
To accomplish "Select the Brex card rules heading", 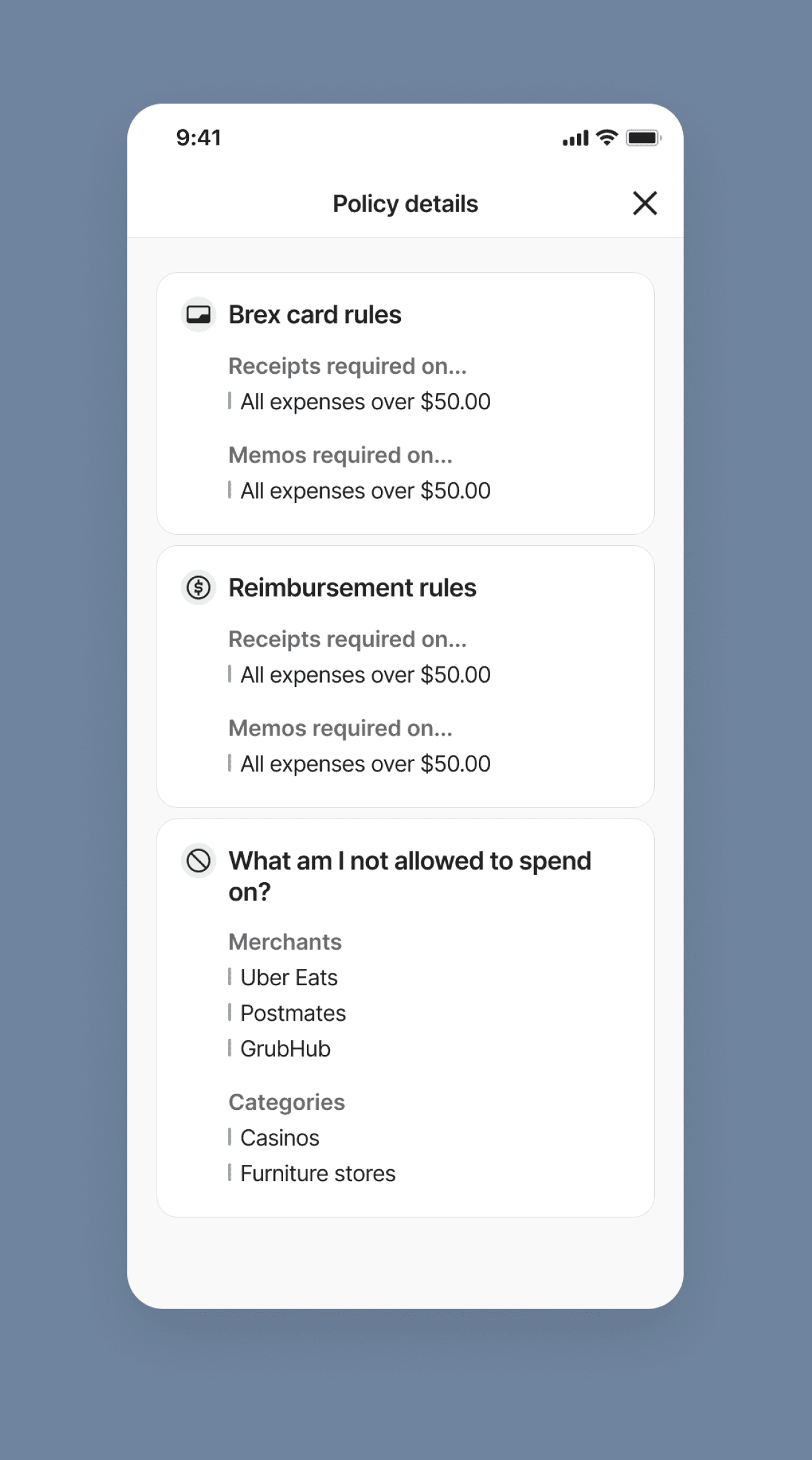I will [314, 314].
